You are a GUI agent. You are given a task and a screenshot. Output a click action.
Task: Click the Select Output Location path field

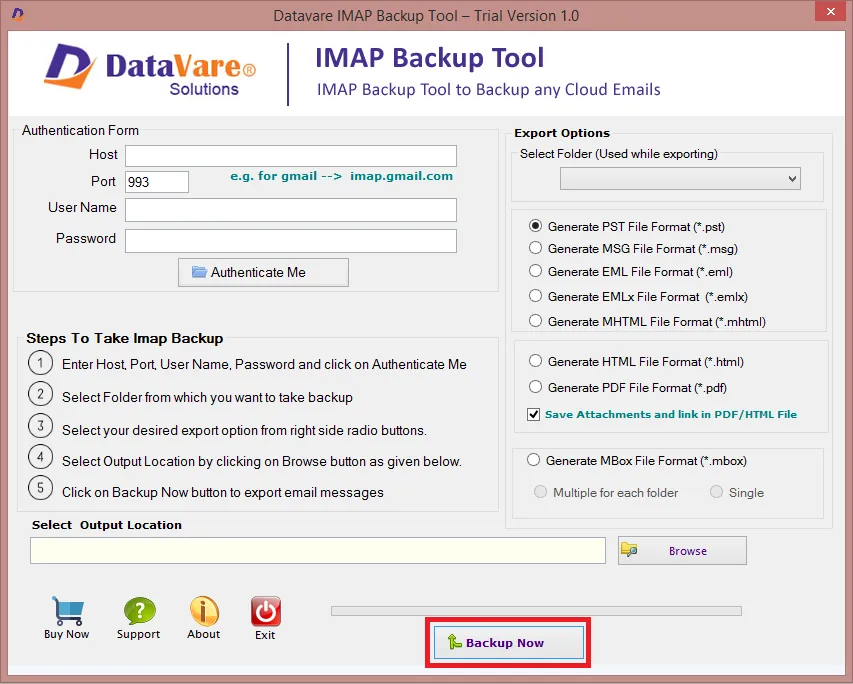coord(318,551)
